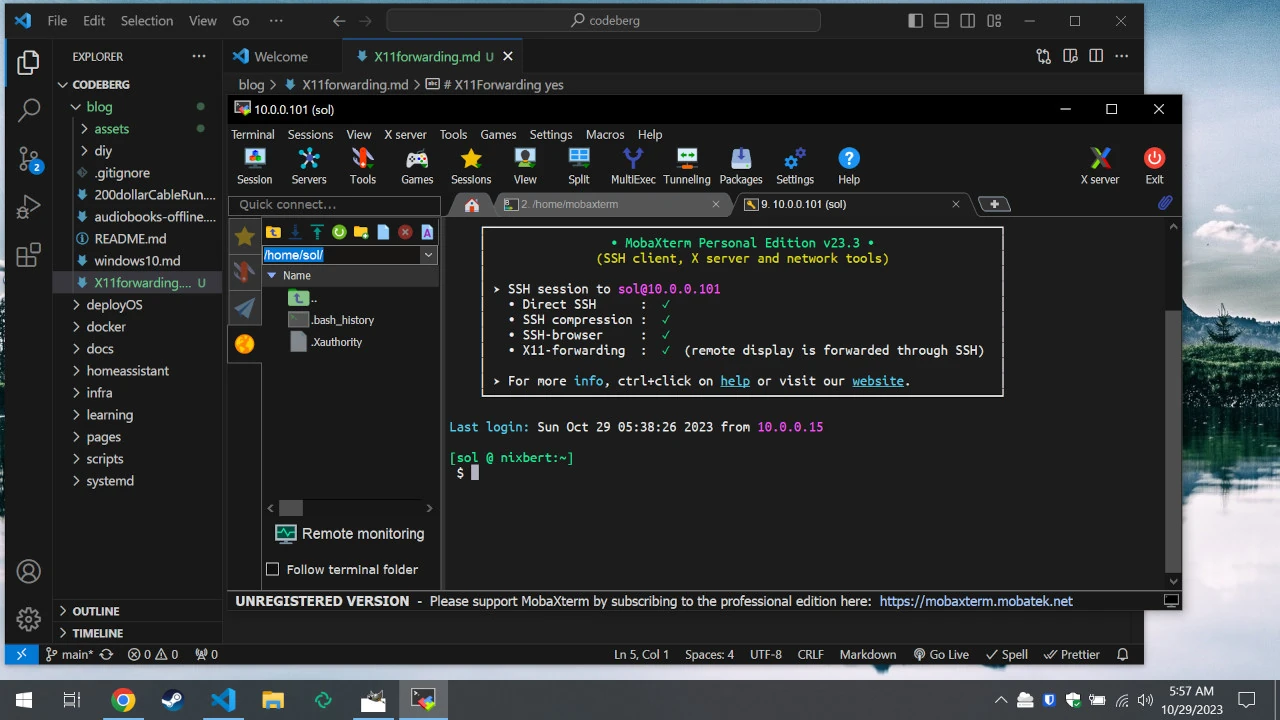Open VS Code Search in activity bar

(28, 110)
